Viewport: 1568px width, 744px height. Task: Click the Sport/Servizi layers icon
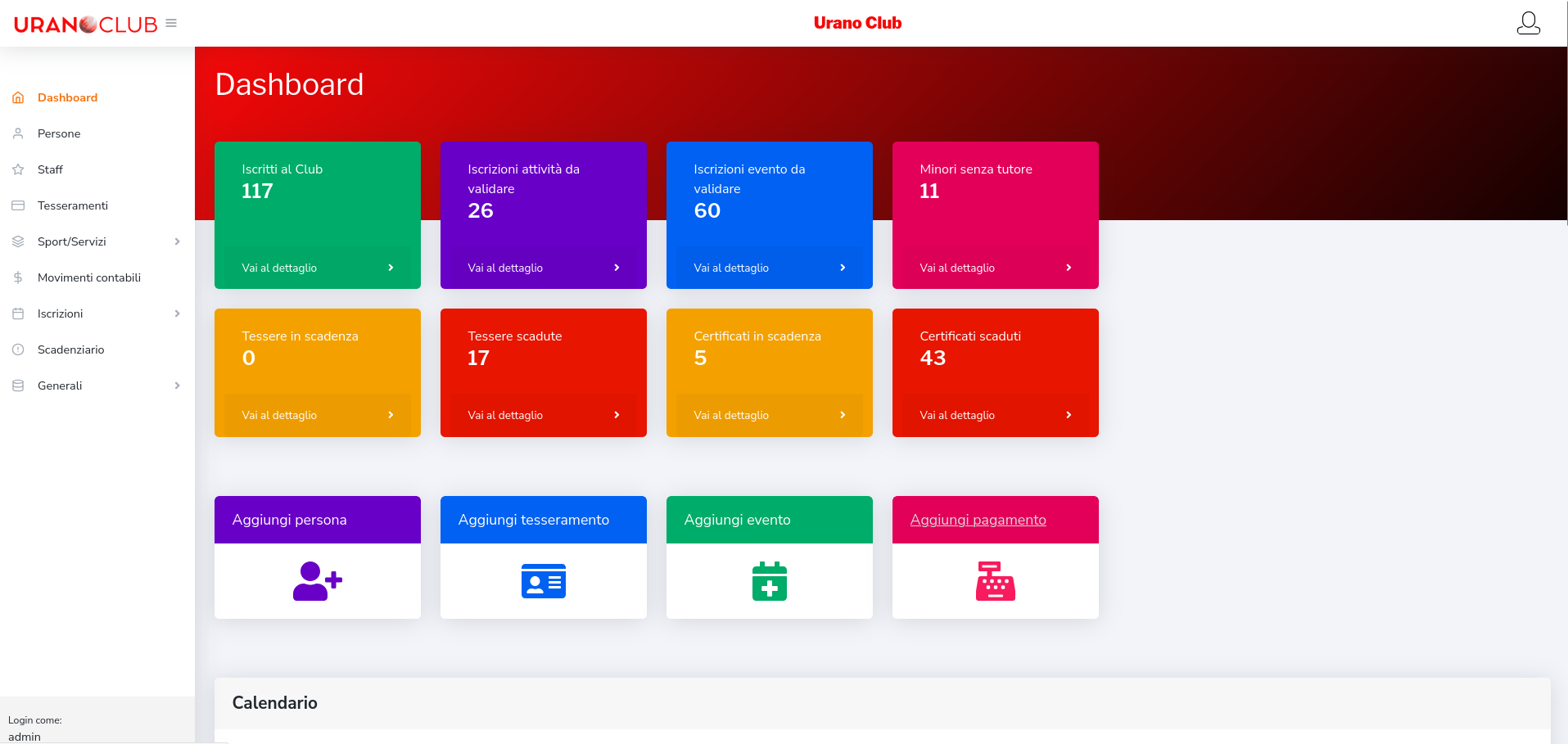(18, 241)
